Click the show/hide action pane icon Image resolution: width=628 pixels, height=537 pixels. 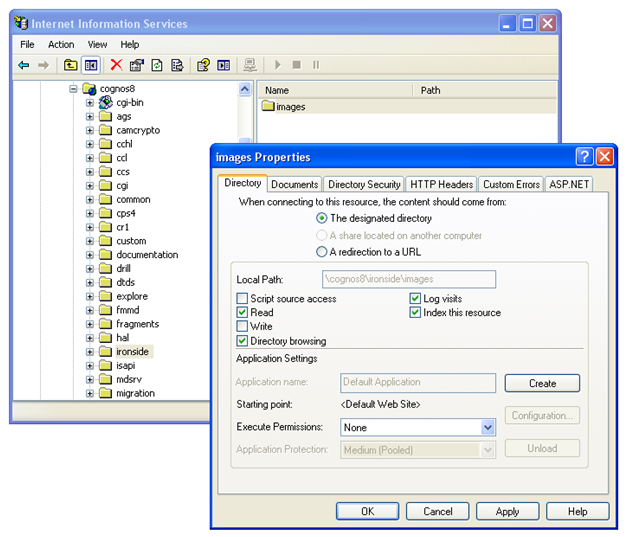[x=223, y=65]
